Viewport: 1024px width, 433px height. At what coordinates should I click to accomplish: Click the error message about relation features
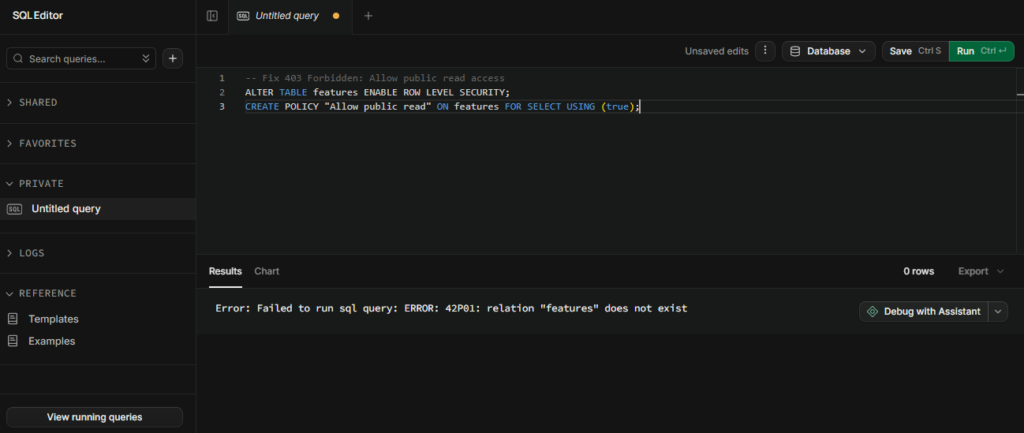click(451, 308)
